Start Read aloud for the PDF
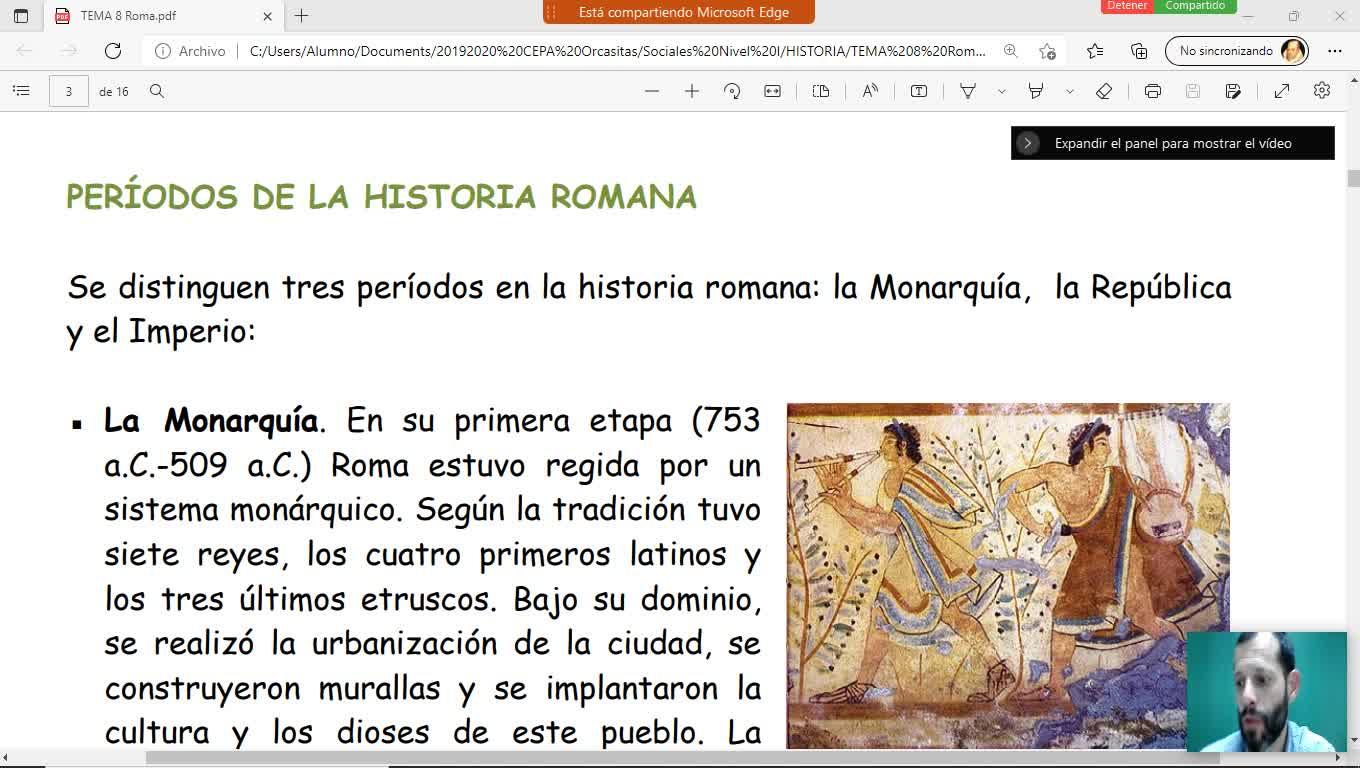Image resolution: width=1360 pixels, height=768 pixels. pos(870,91)
